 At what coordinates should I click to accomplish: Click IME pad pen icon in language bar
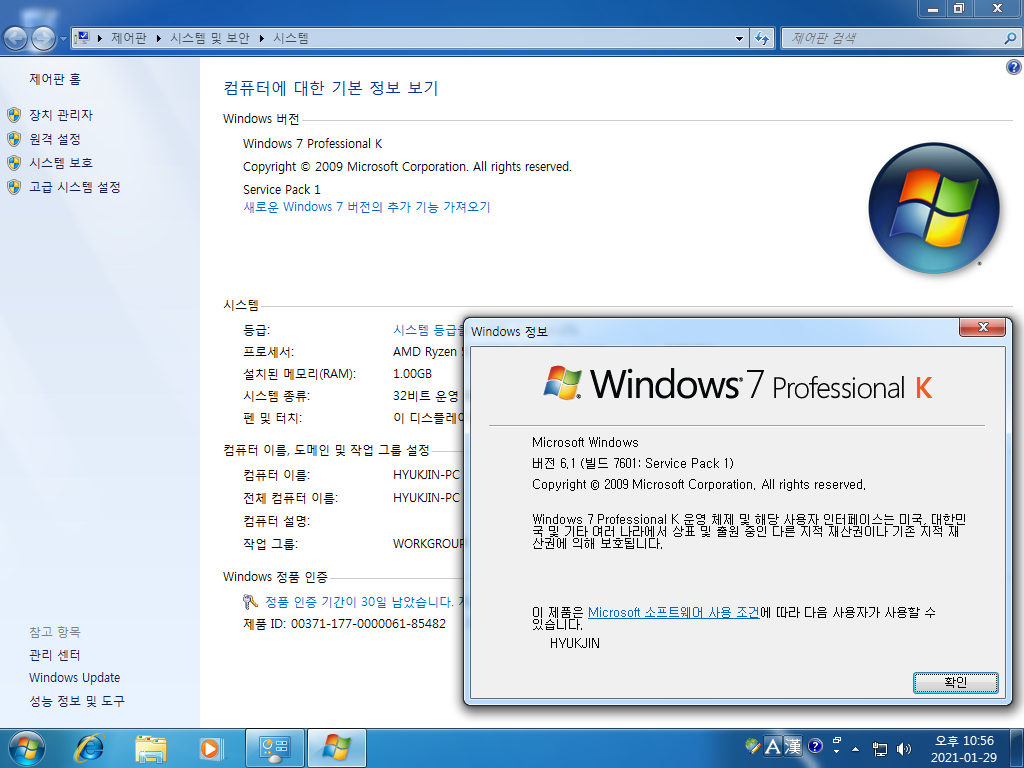752,746
